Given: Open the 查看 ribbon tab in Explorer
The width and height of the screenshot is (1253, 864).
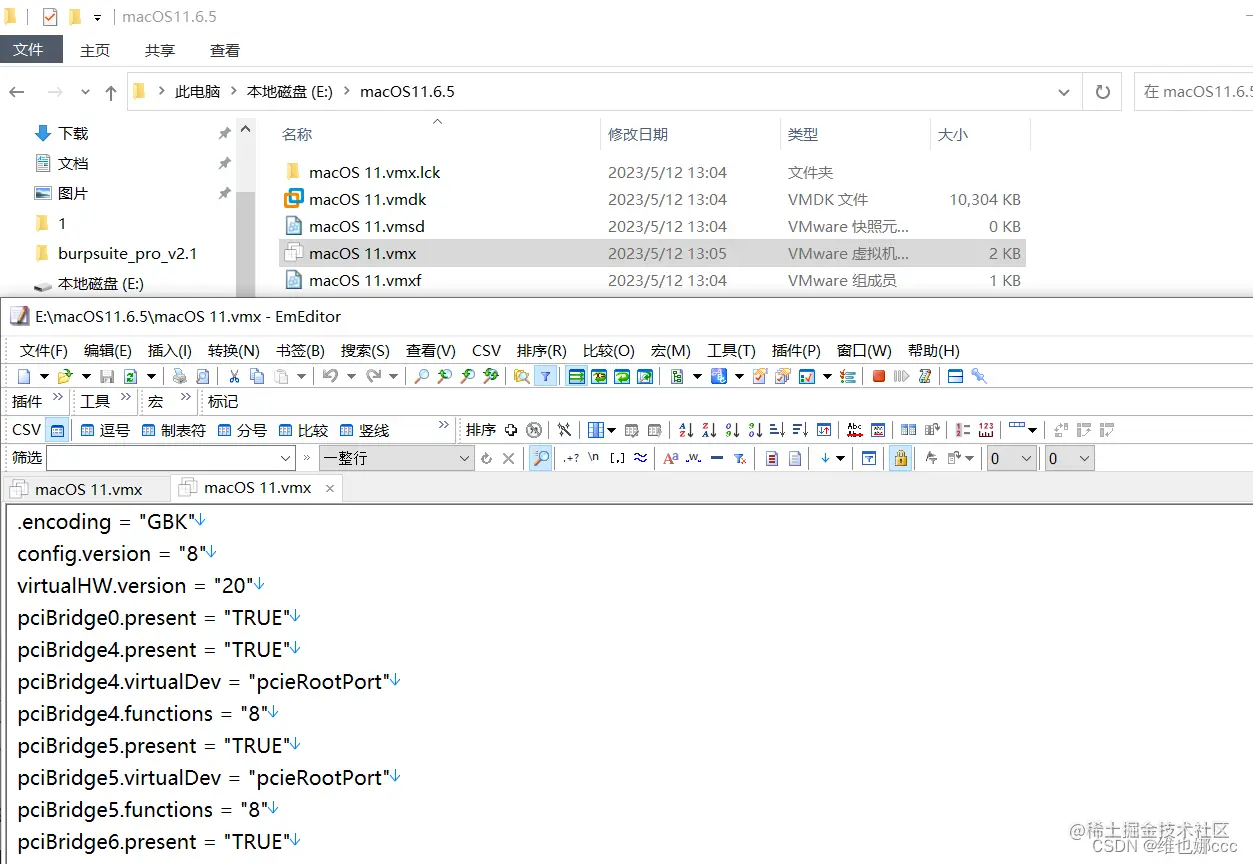Looking at the screenshot, I should [x=225, y=50].
